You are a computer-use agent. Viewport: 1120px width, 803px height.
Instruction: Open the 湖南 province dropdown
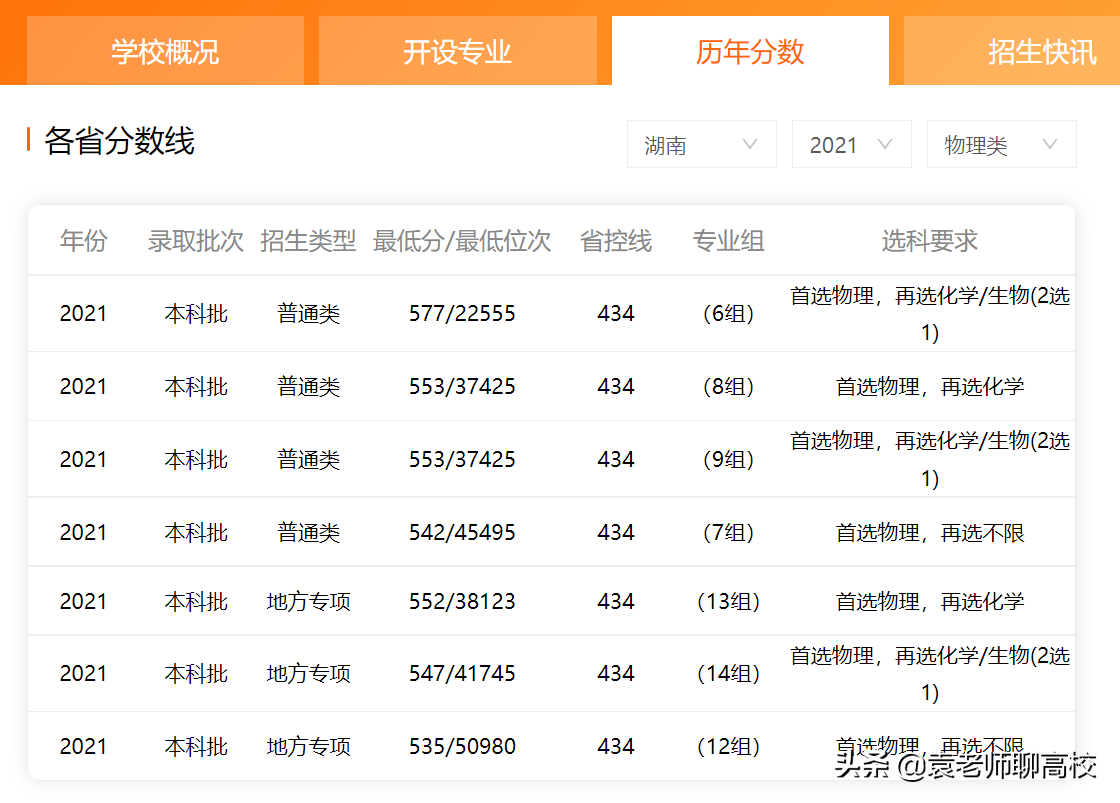click(701, 144)
